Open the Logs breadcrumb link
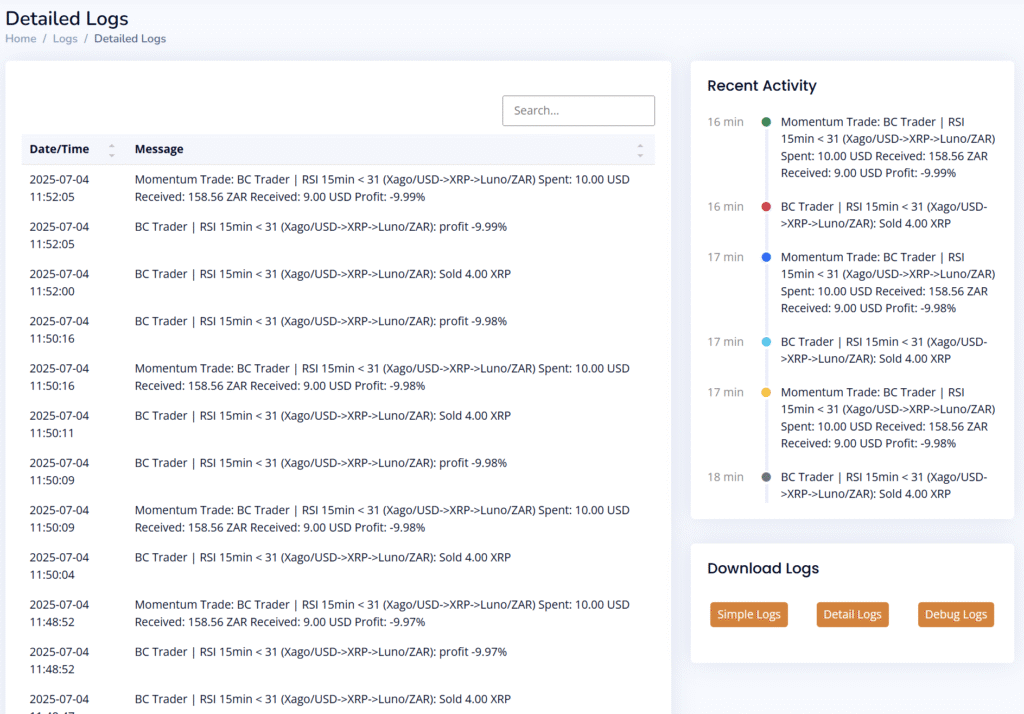 pos(65,39)
